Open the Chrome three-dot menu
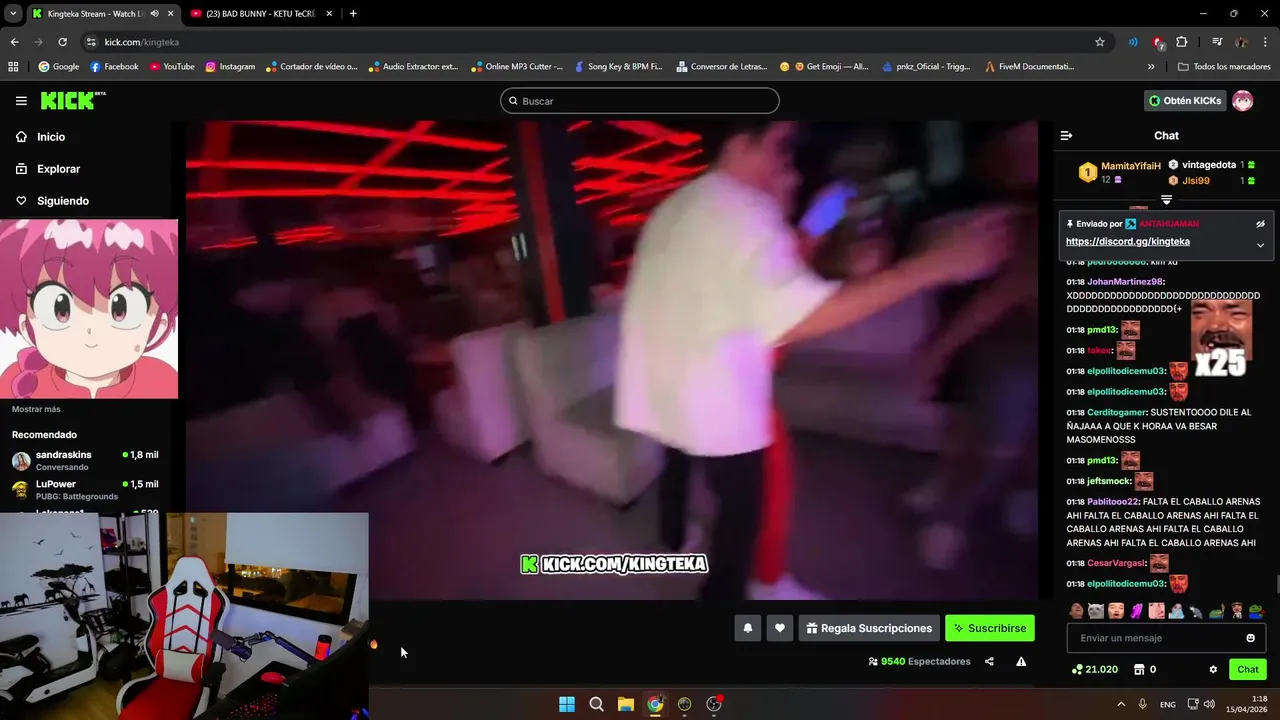The width and height of the screenshot is (1280, 720). (1265, 42)
